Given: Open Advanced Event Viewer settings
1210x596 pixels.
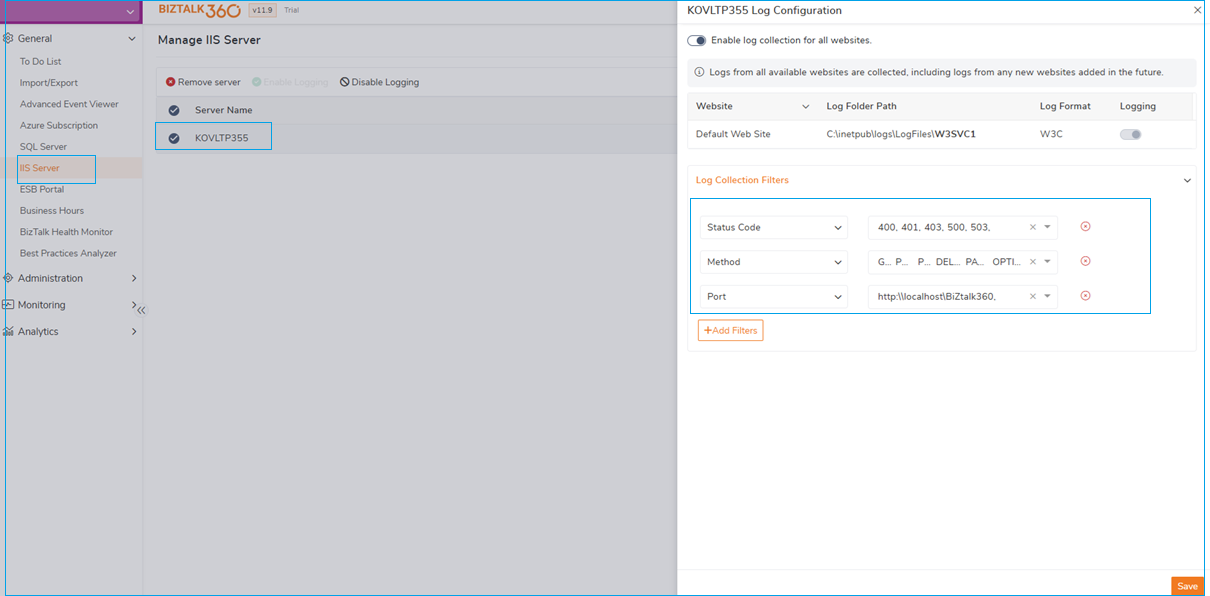Looking at the screenshot, I should [69, 104].
